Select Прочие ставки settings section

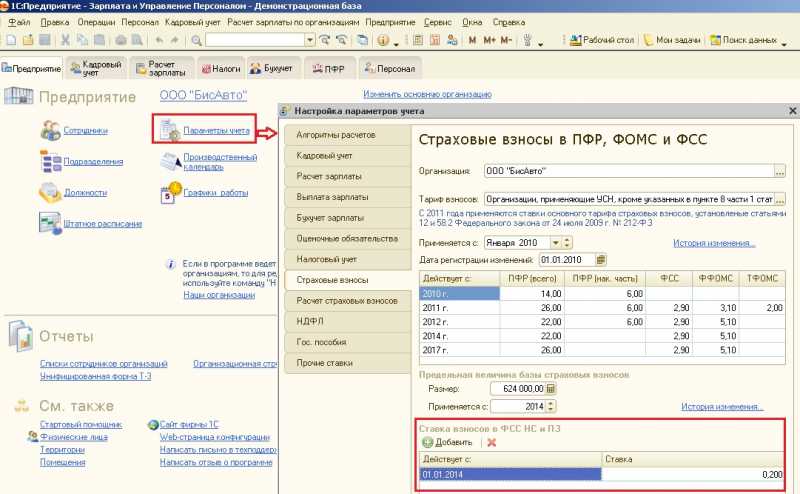347,363
